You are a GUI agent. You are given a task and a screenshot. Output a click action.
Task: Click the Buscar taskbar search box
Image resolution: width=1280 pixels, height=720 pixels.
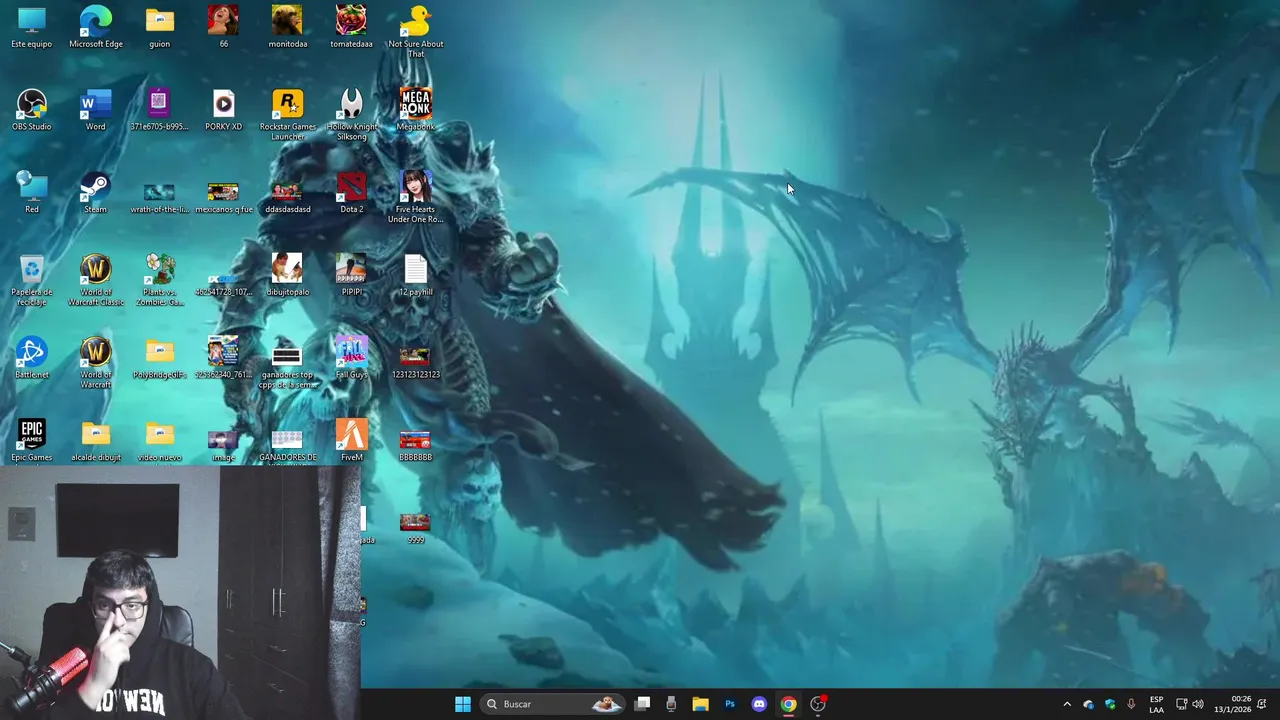pos(552,704)
